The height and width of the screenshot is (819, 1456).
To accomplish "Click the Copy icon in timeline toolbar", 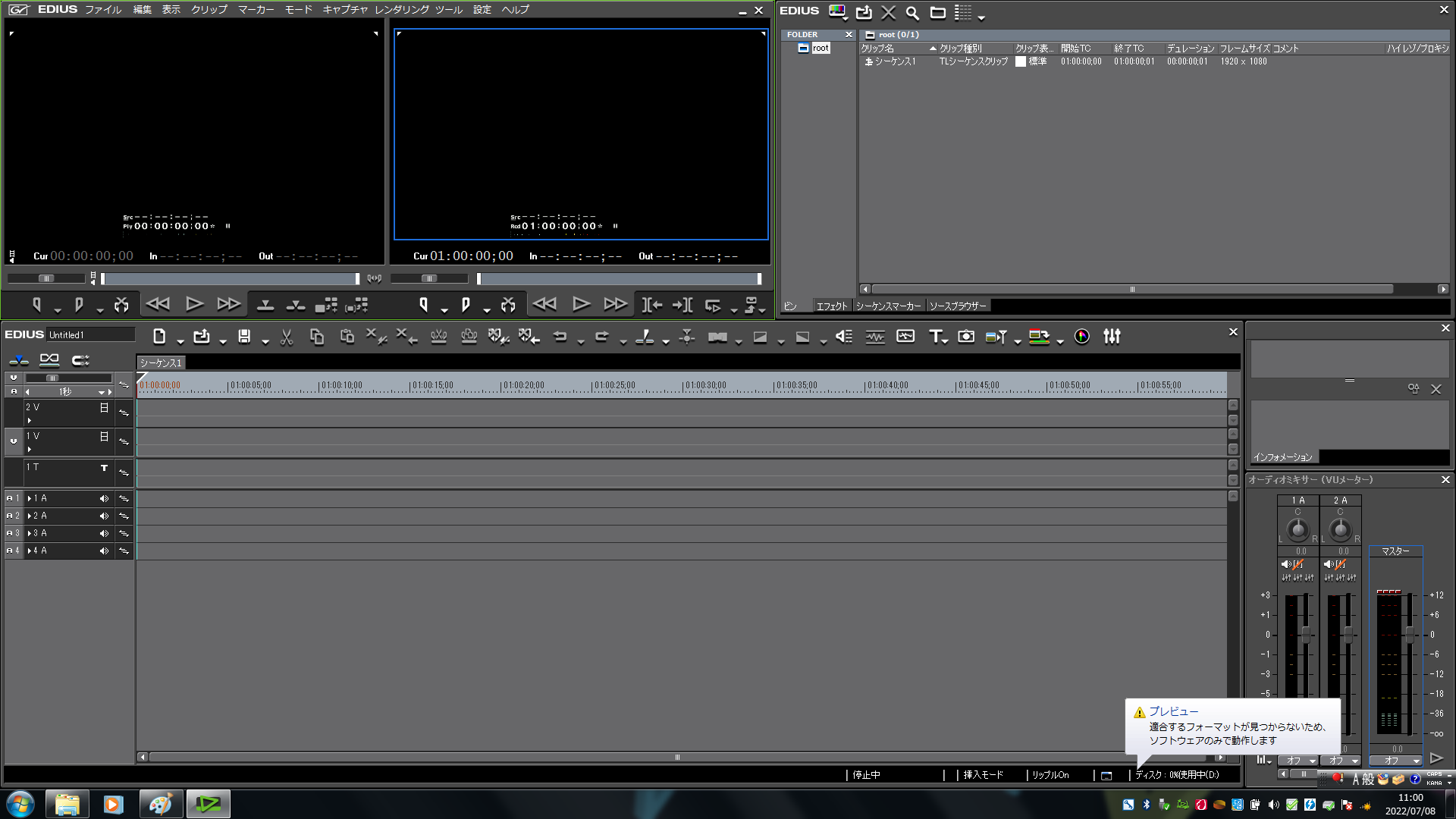I will (317, 337).
